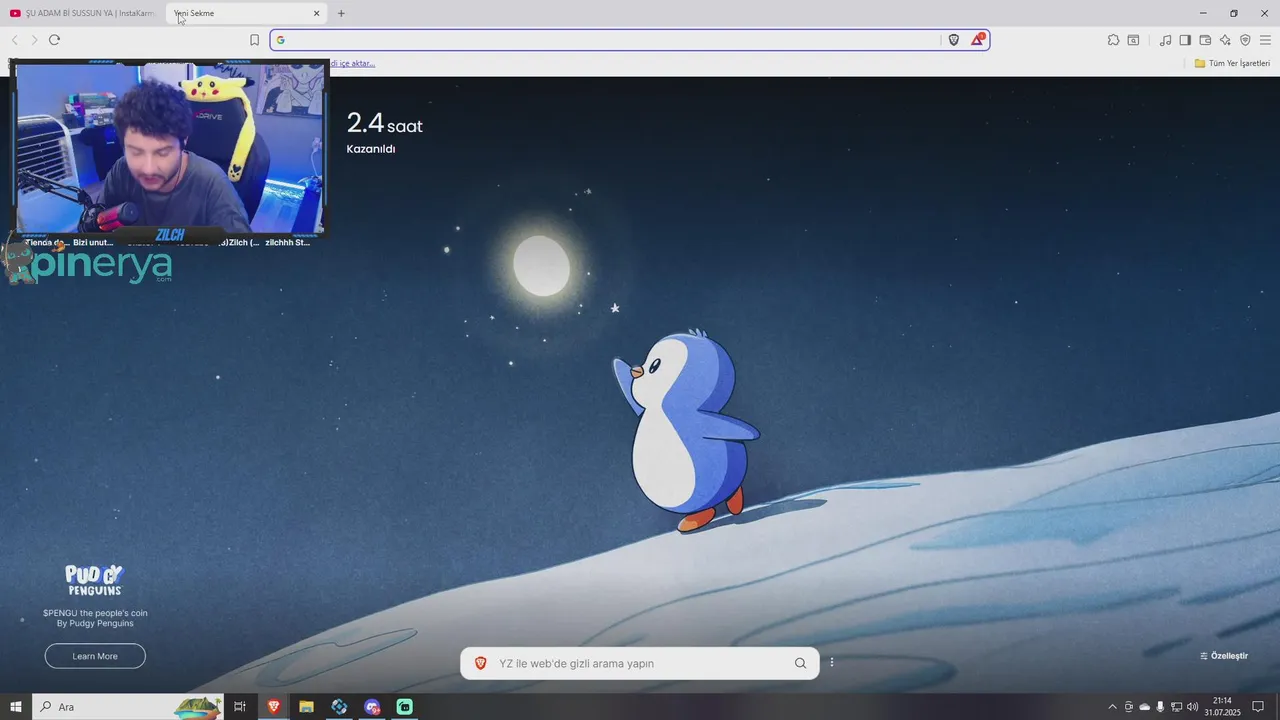Open the Brave Wallet icon
Image resolution: width=1280 pixels, height=720 pixels.
pyautogui.click(x=1205, y=40)
